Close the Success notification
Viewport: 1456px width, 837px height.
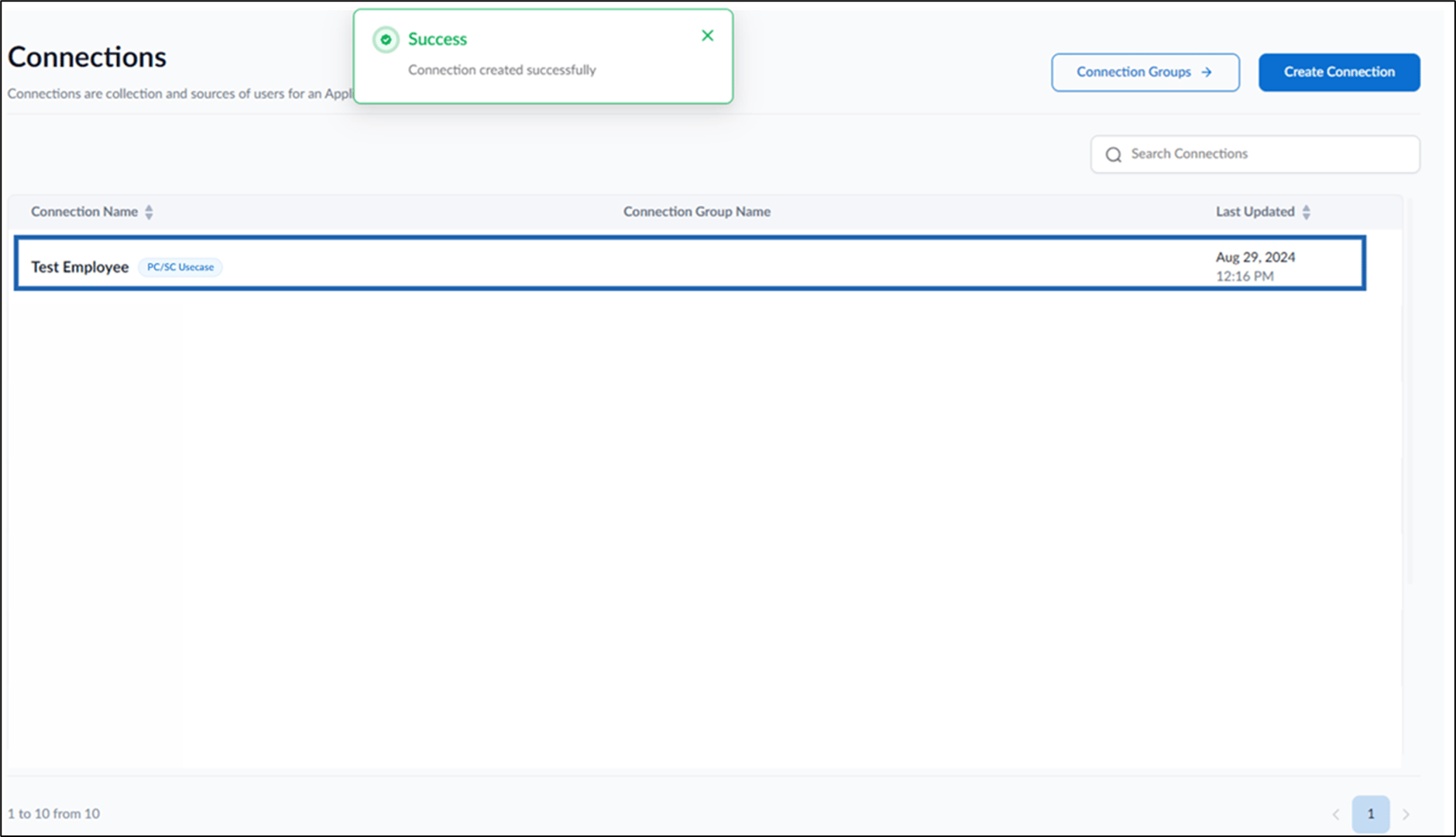point(707,36)
